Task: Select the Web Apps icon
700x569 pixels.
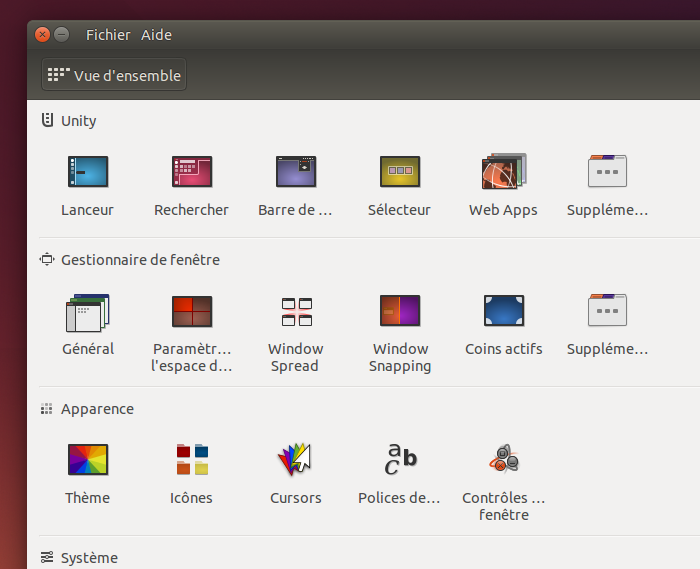Action: [x=503, y=172]
